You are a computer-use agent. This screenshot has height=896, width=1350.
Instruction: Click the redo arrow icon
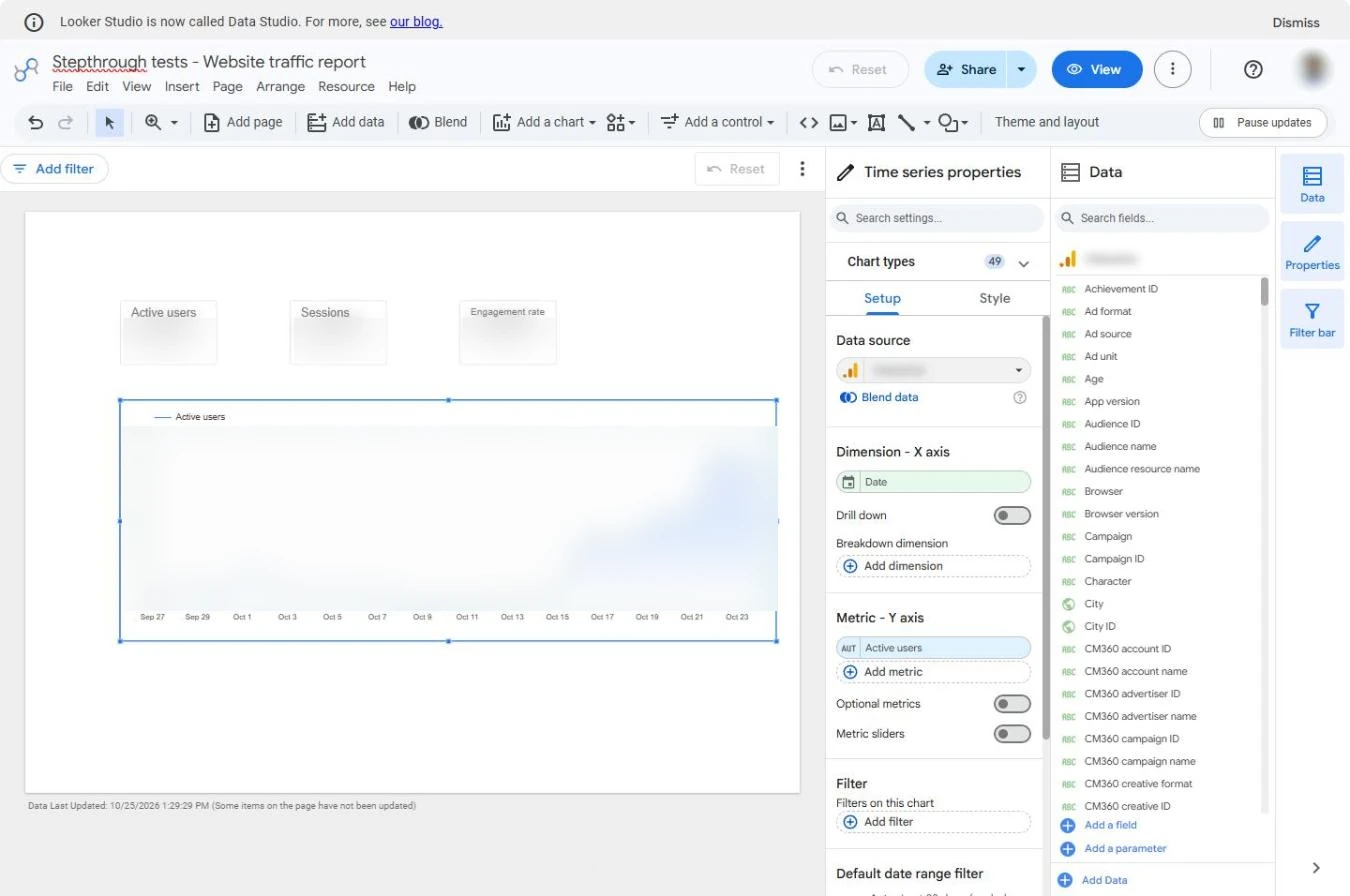[66, 122]
